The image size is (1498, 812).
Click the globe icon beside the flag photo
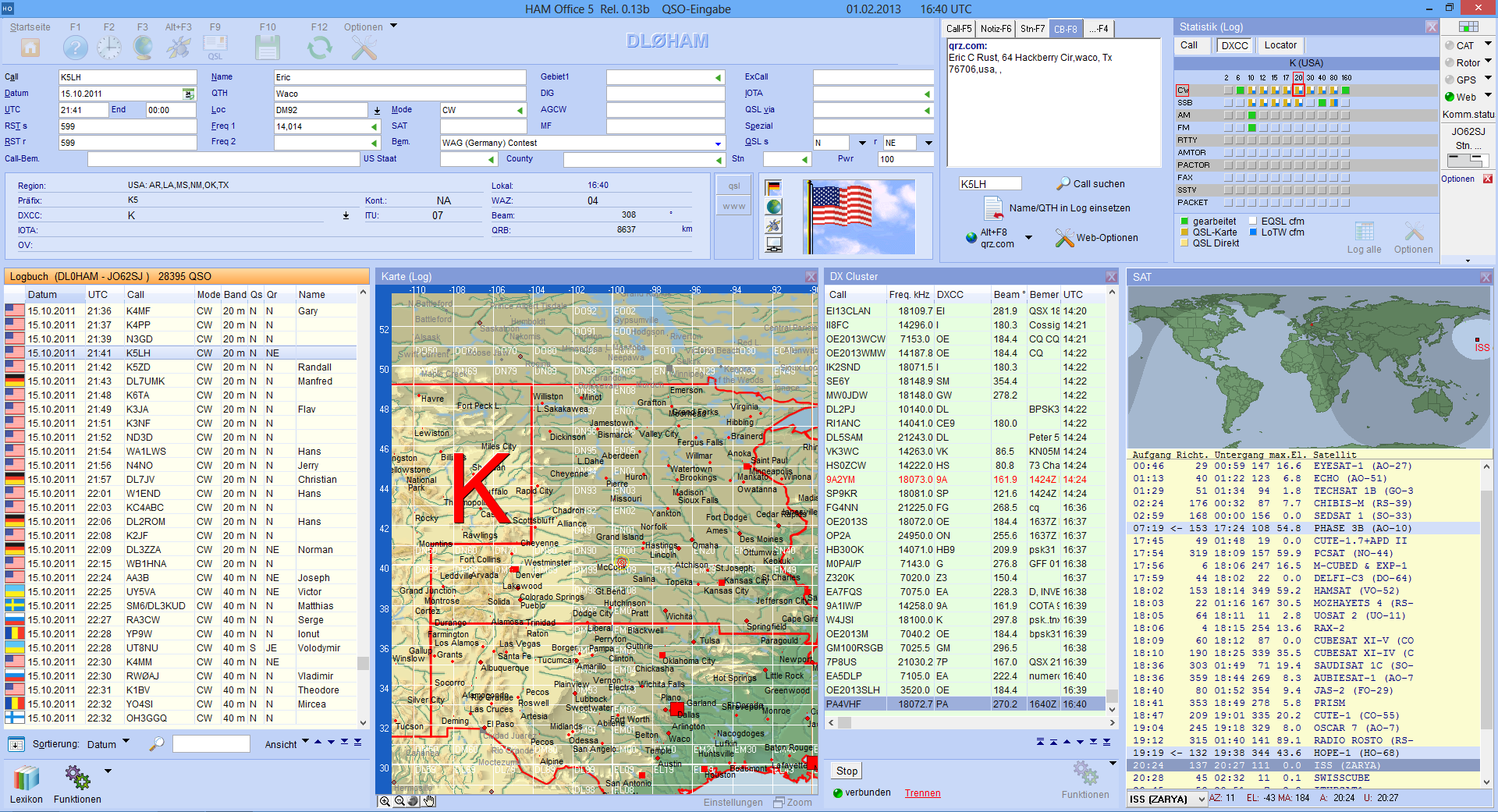pos(774,207)
